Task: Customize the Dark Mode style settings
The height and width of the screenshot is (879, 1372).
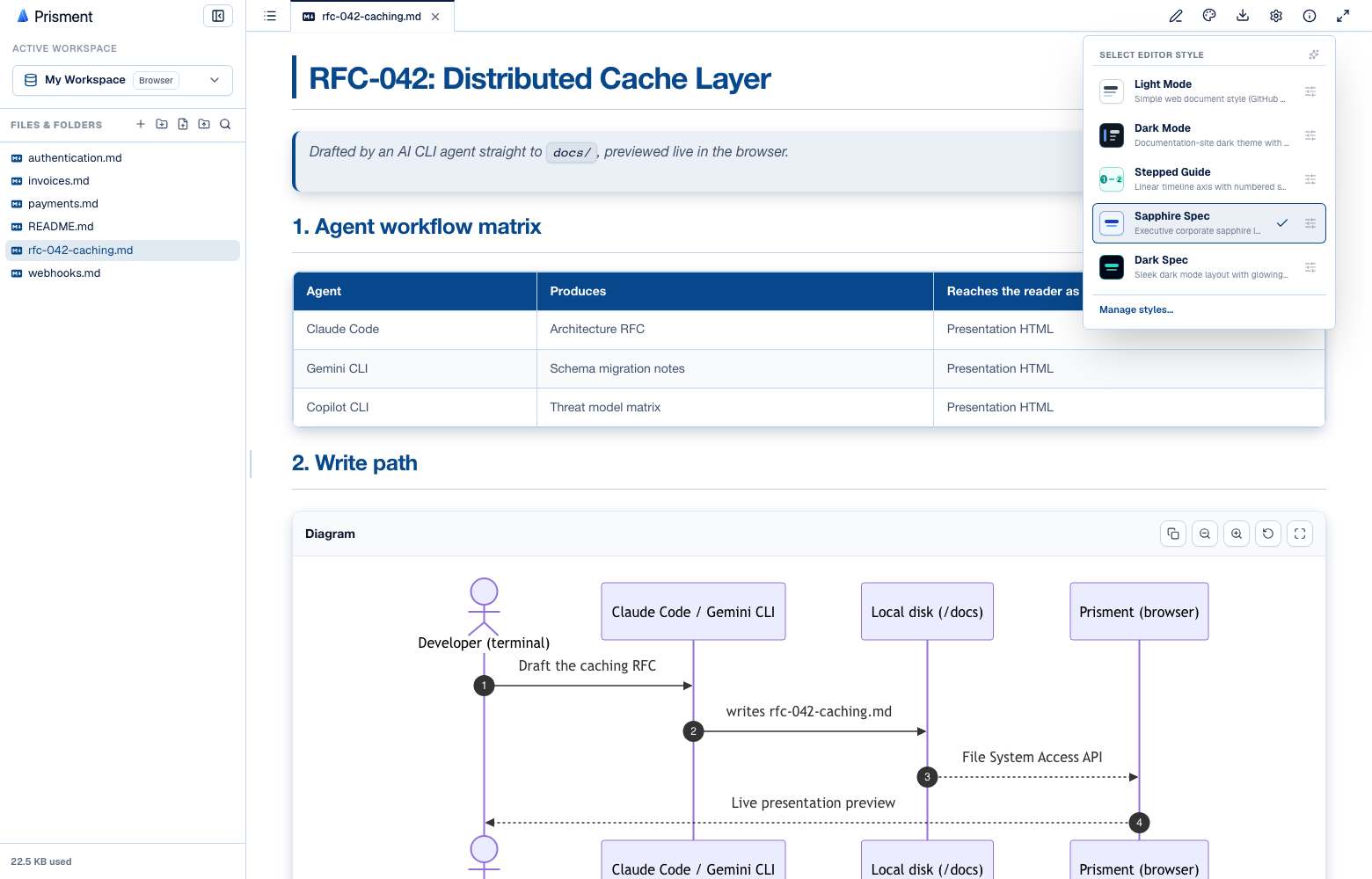Action: pyautogui.click(x=1310, y=135)
